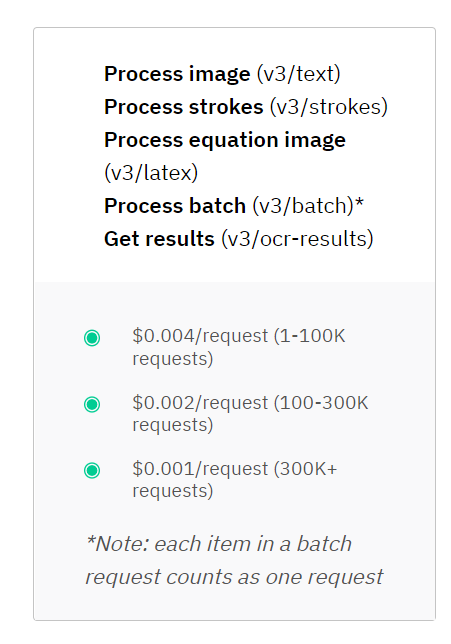Click the (v3/strokes) endpoint text
Viewport: 451px width, 644px height.
(329, 107)
